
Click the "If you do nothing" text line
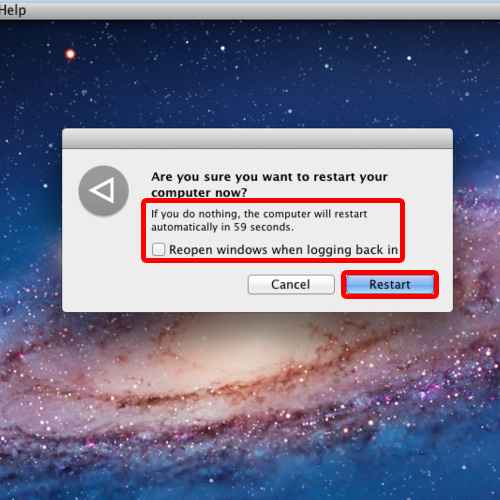pyautogui.click(x=259, y=214)
